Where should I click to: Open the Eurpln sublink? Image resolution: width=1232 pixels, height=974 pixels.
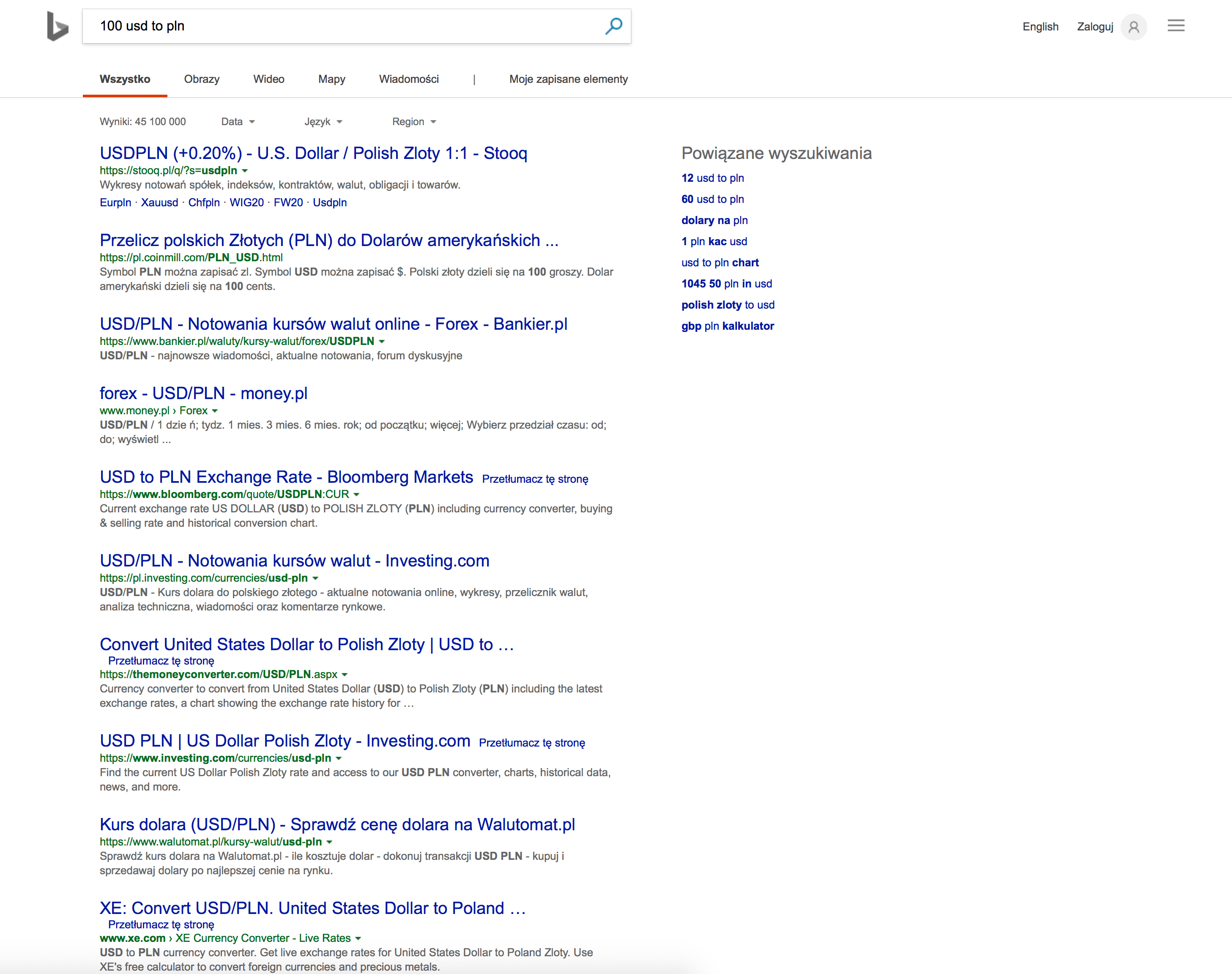pos(115,202)
